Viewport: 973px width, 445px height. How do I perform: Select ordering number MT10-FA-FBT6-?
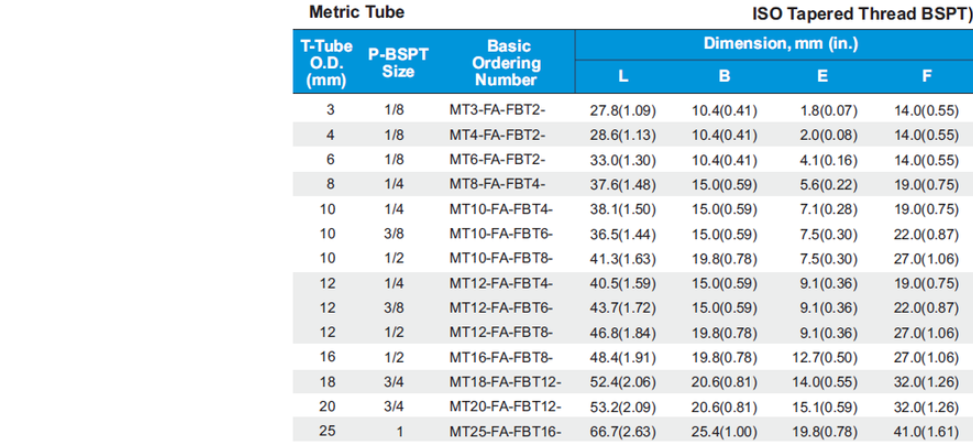coord(501,233)
